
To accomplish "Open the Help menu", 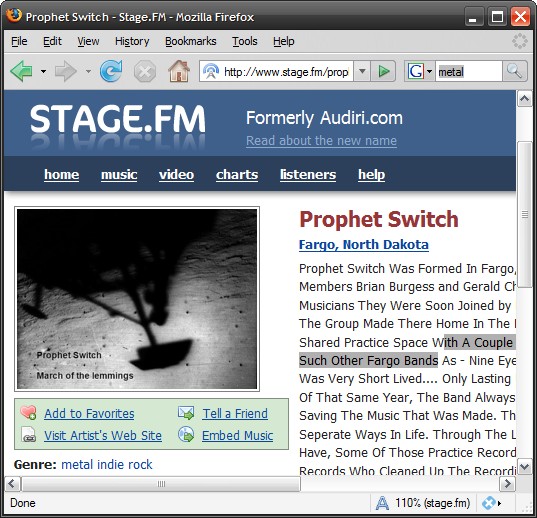I will pos(284,41).
